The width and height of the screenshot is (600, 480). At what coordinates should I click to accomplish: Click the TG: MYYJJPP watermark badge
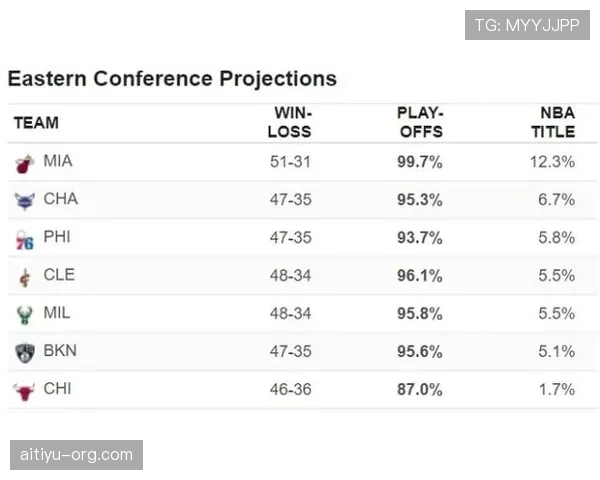[527, 25]
